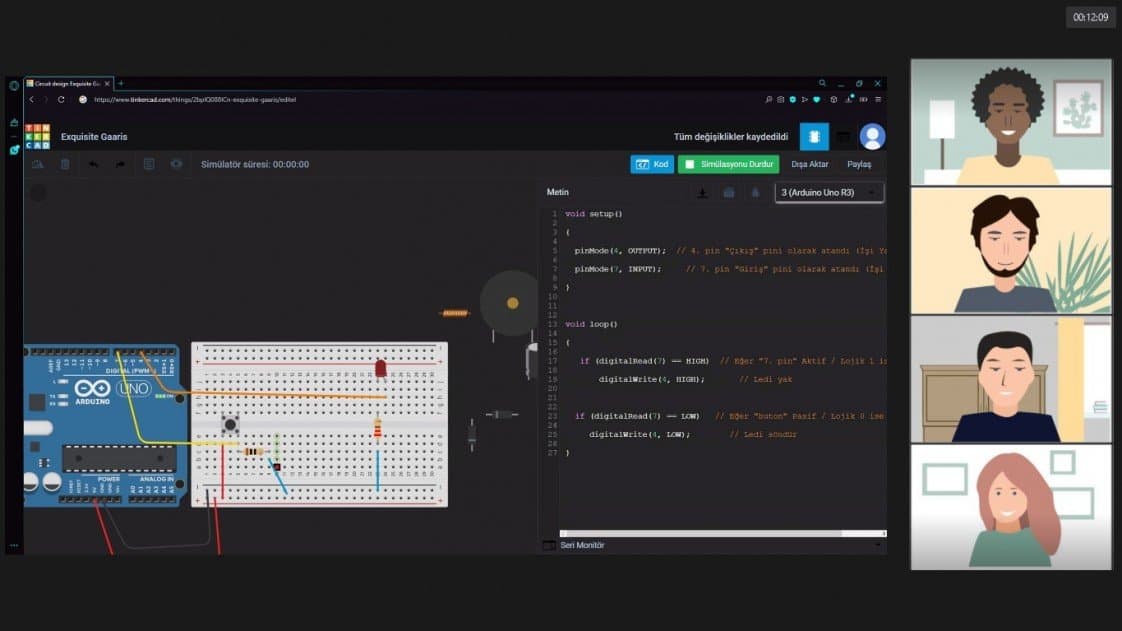This screenshot has height=631, width=1122.
Task: Redo with the right arrow icon
Action: [120, 165]
